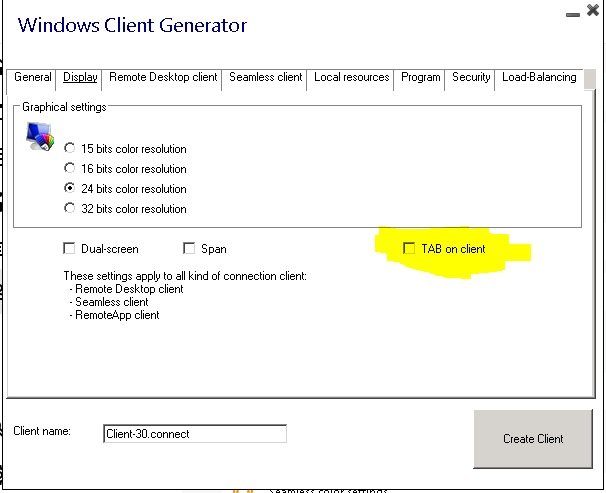
Task: Select the Local resources tab
Action: coord(351,78)
